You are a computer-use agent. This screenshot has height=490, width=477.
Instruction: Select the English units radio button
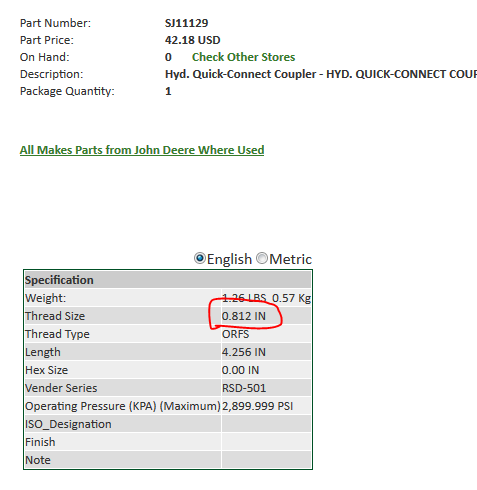point(200,258)
